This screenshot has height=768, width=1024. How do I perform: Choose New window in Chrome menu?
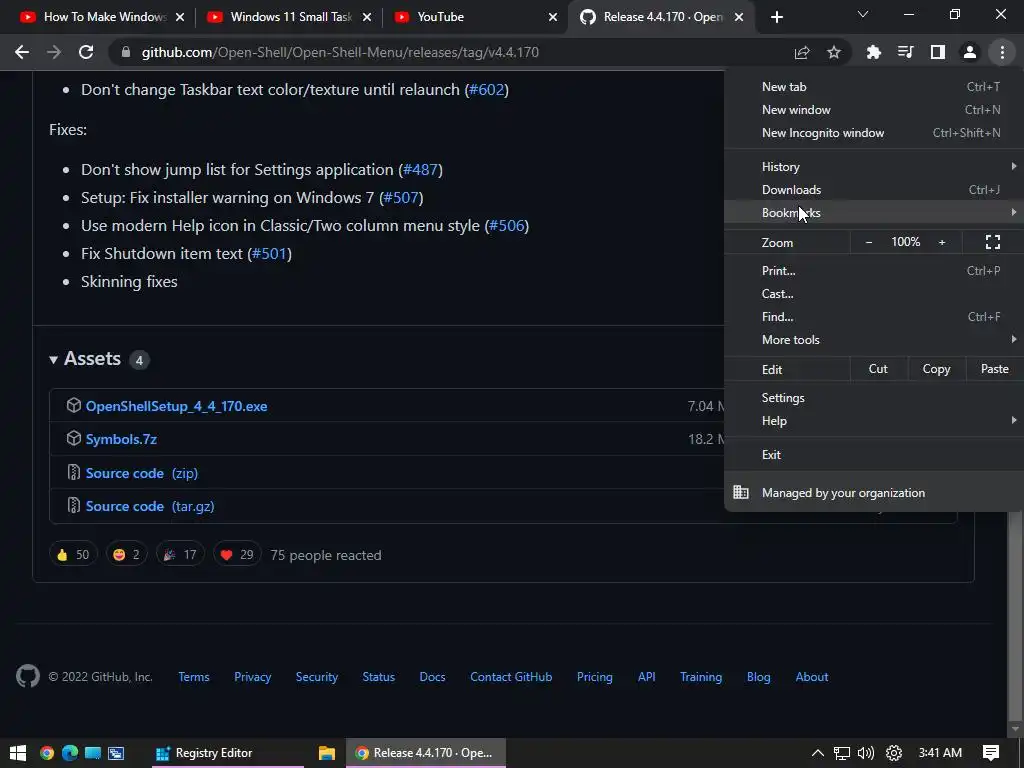tap(874, 110)
